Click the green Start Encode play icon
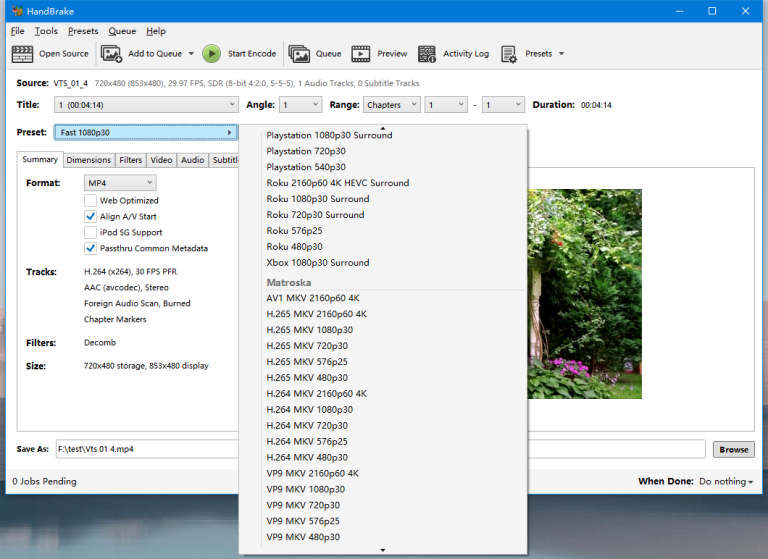Screen dimensions: 768x559 coord(212,54)
